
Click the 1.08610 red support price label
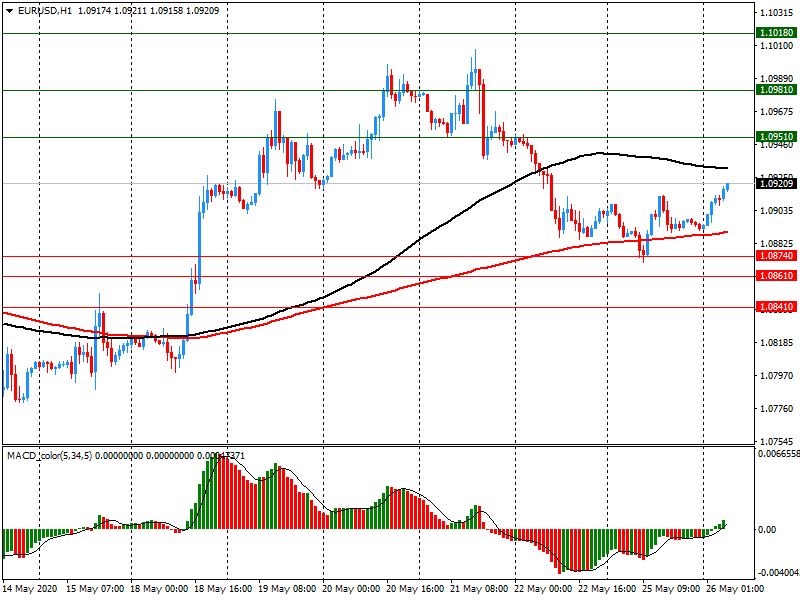(x=776, y=276)
